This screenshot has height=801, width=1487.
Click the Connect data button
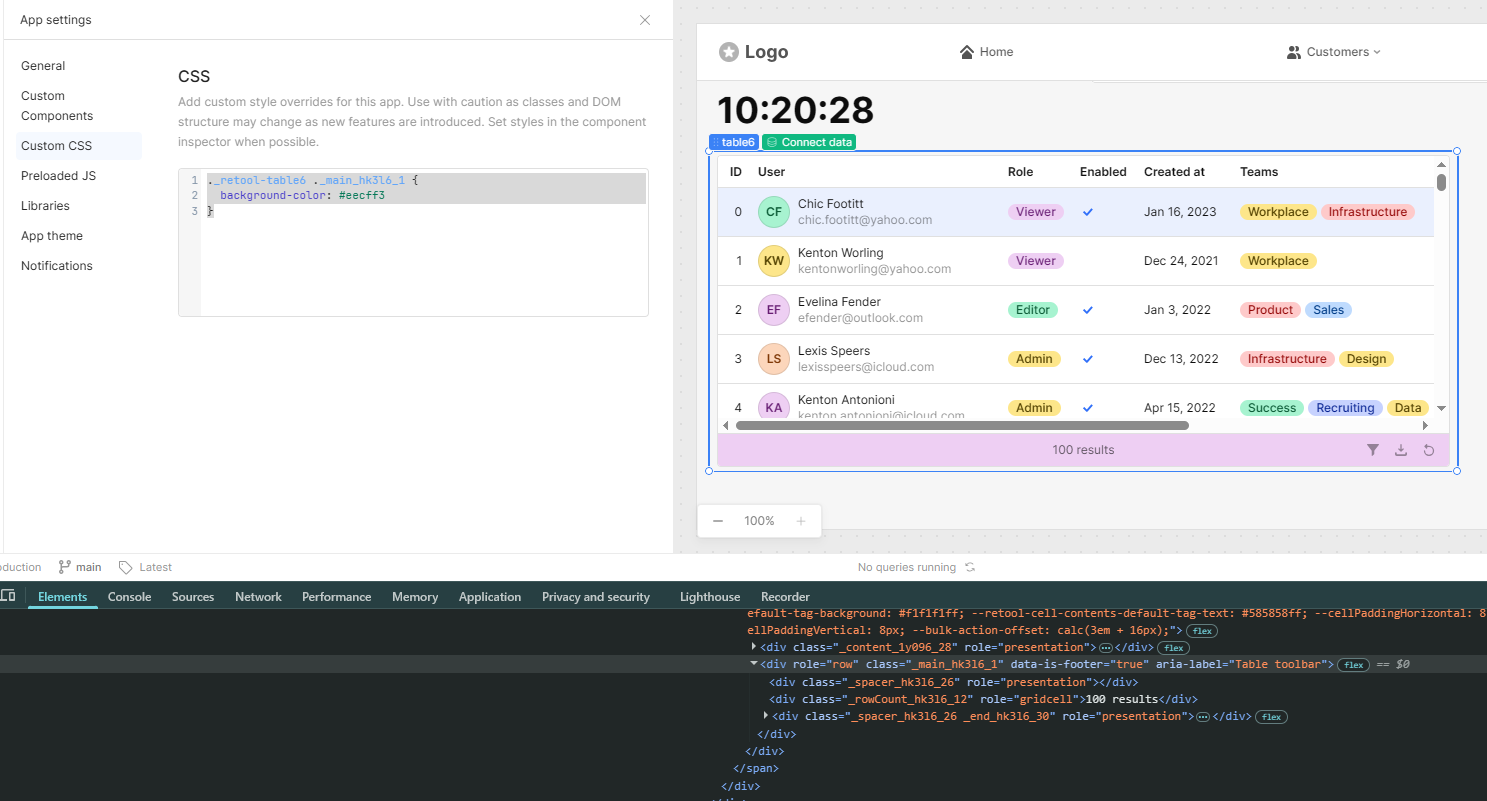point(809,142)
